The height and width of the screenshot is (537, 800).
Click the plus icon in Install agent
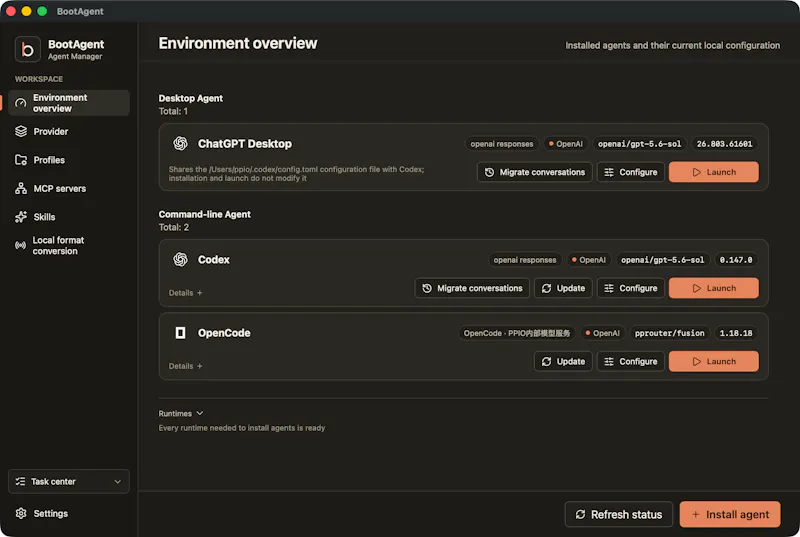[x=696, y=515]
